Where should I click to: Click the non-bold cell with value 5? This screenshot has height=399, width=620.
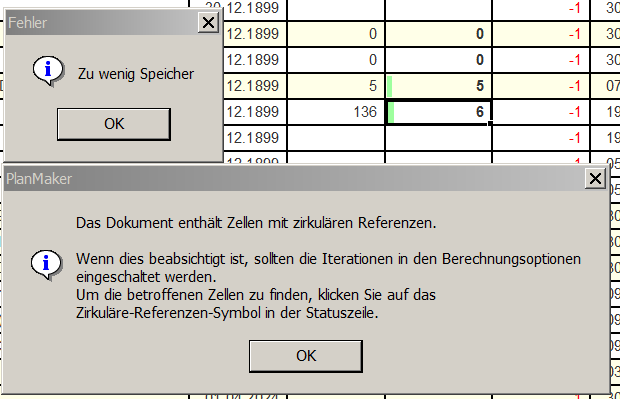336,86
